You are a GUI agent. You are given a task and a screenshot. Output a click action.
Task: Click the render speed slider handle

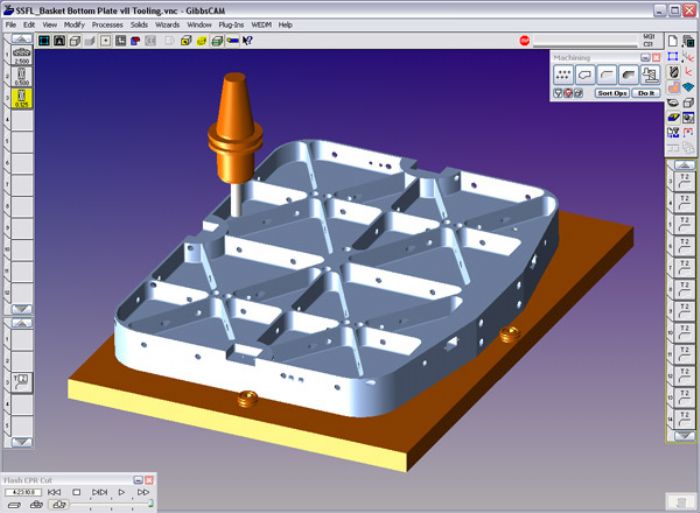tap(151, 504)
